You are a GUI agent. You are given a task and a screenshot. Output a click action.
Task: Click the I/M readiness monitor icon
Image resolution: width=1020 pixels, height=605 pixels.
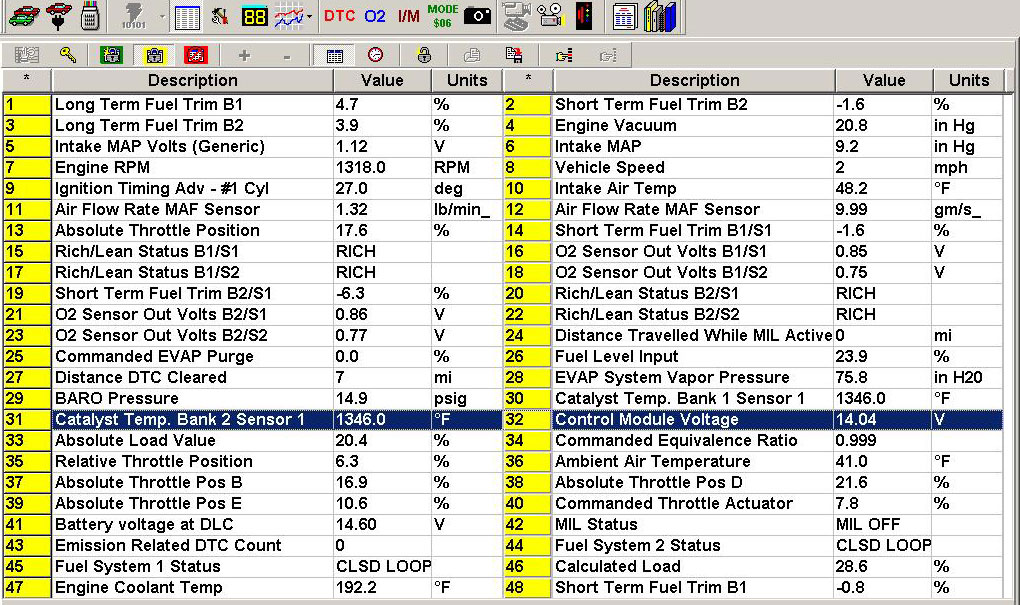point(408,16)
